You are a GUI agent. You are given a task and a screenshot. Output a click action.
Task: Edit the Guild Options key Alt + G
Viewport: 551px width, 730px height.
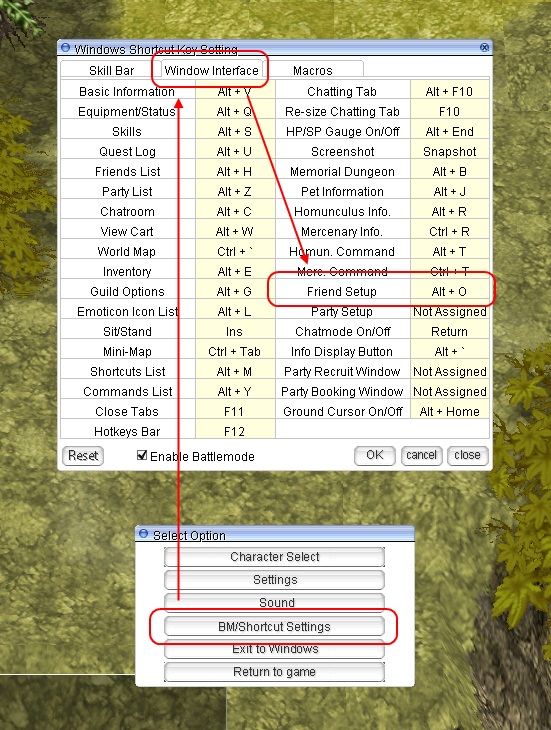click(x=235, y=291)
